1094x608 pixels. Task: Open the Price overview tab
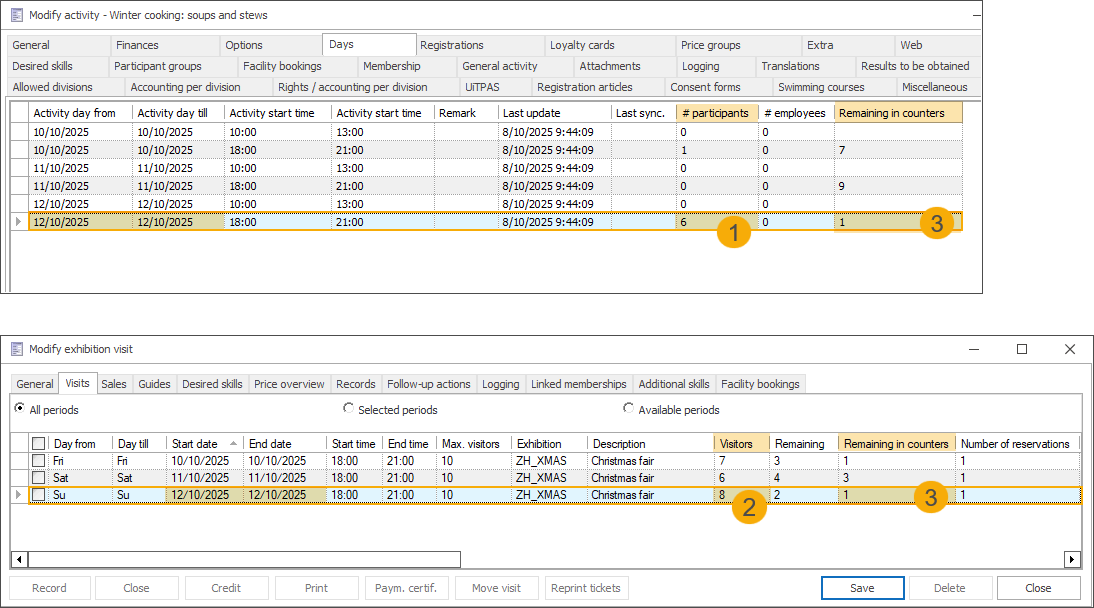pyautogui.click(x=289, y=384)
